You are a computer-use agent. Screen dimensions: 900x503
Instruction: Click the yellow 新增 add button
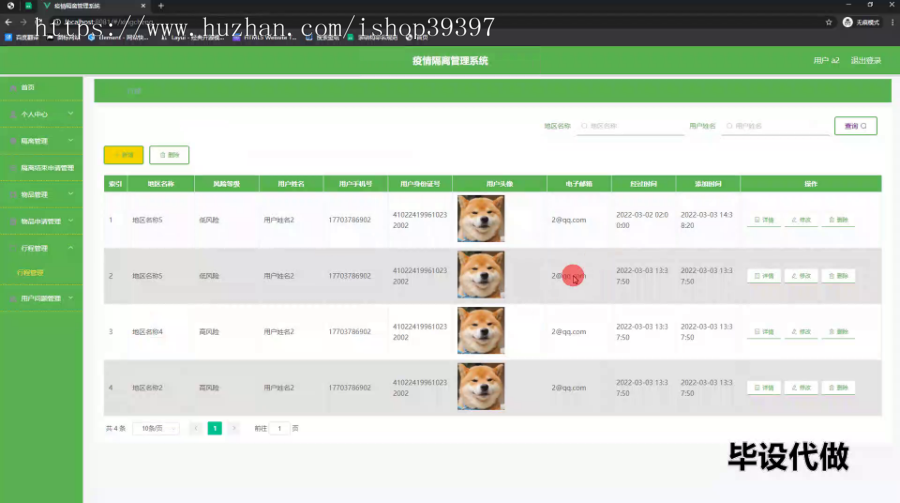123,155
